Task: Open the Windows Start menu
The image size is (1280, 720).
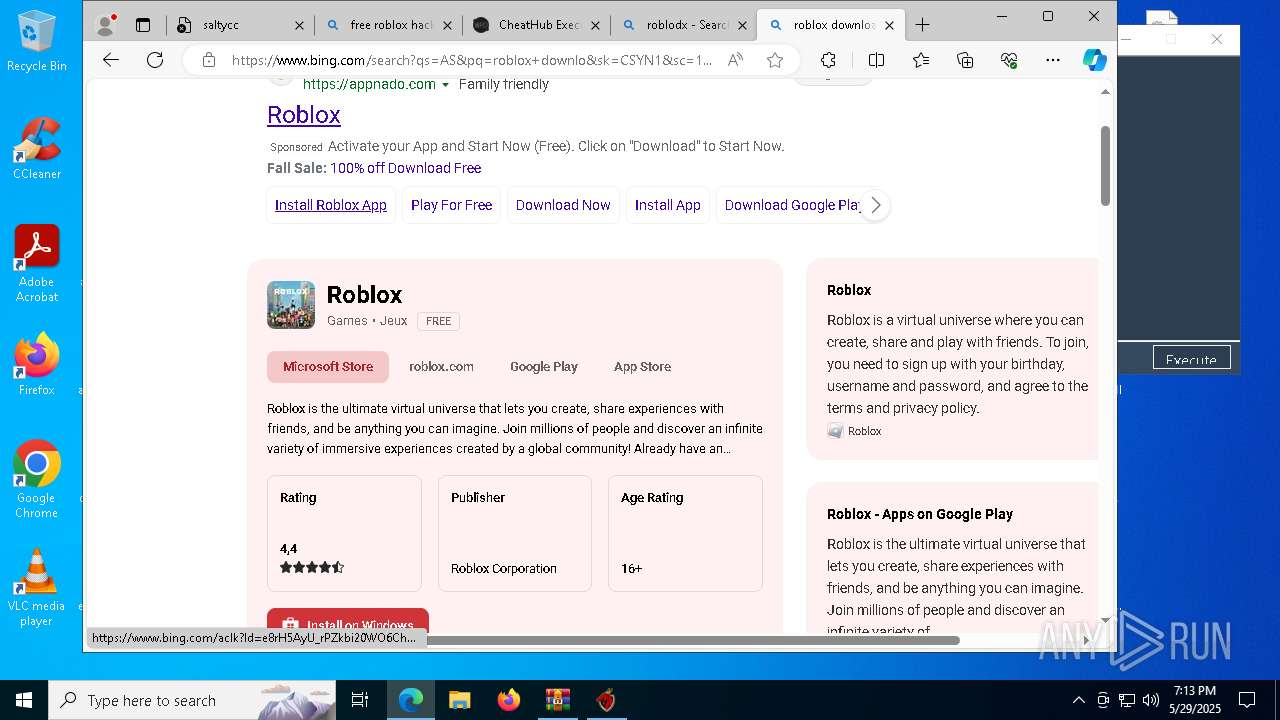Action: click(x=24, y=700)
